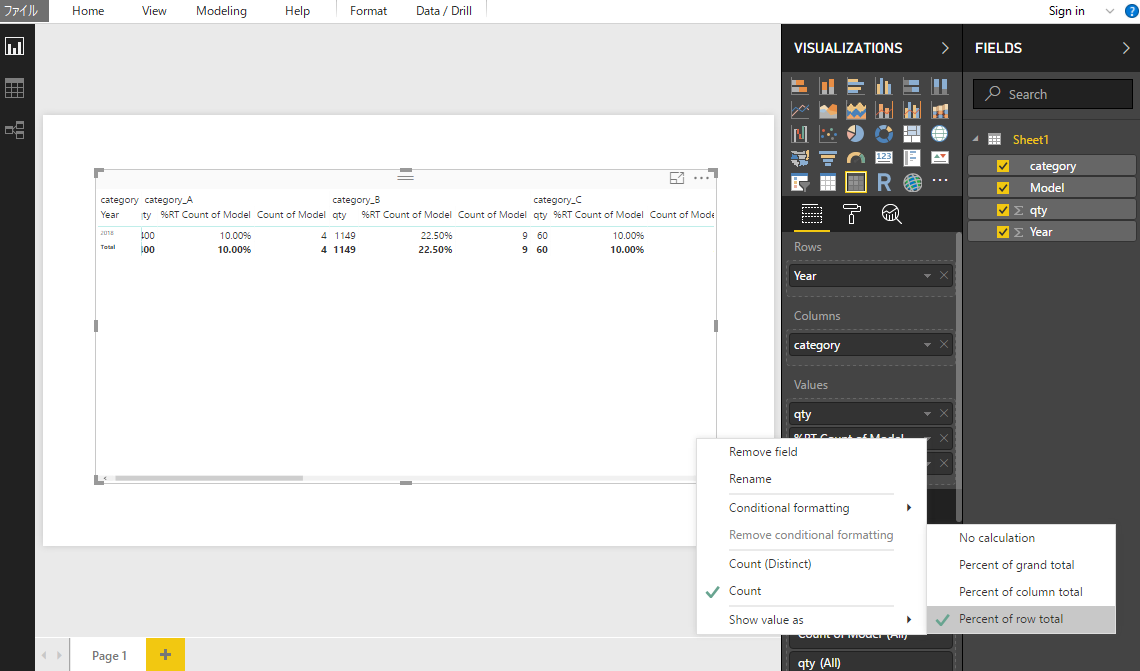
Task: Collapse the Visualizations pane
Action: tap(945, 48)
